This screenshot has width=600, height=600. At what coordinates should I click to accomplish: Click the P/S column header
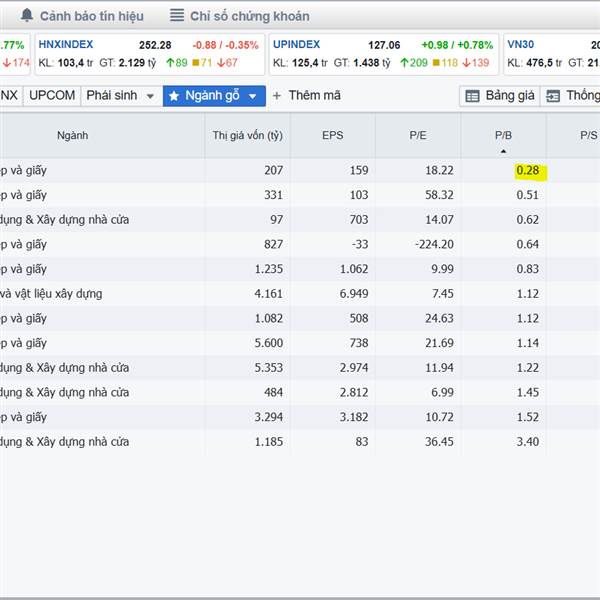pos(585,134)
